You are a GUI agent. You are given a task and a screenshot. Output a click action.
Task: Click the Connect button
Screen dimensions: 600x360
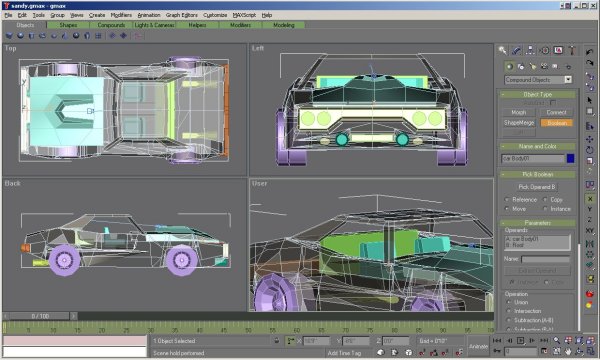click(556, 112)
